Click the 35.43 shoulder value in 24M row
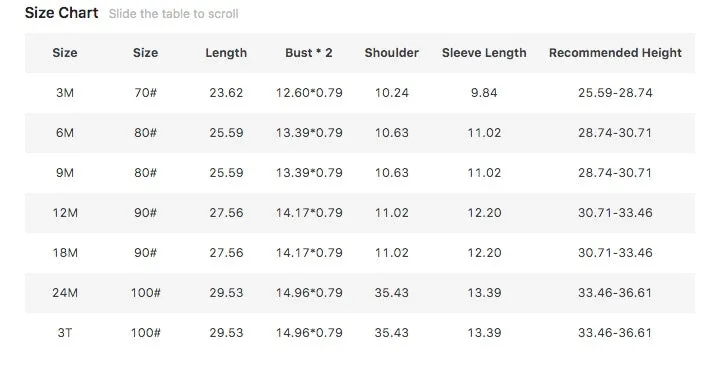Screen dimensions: 718x373 pyautogui.click(x=392, y=293)
